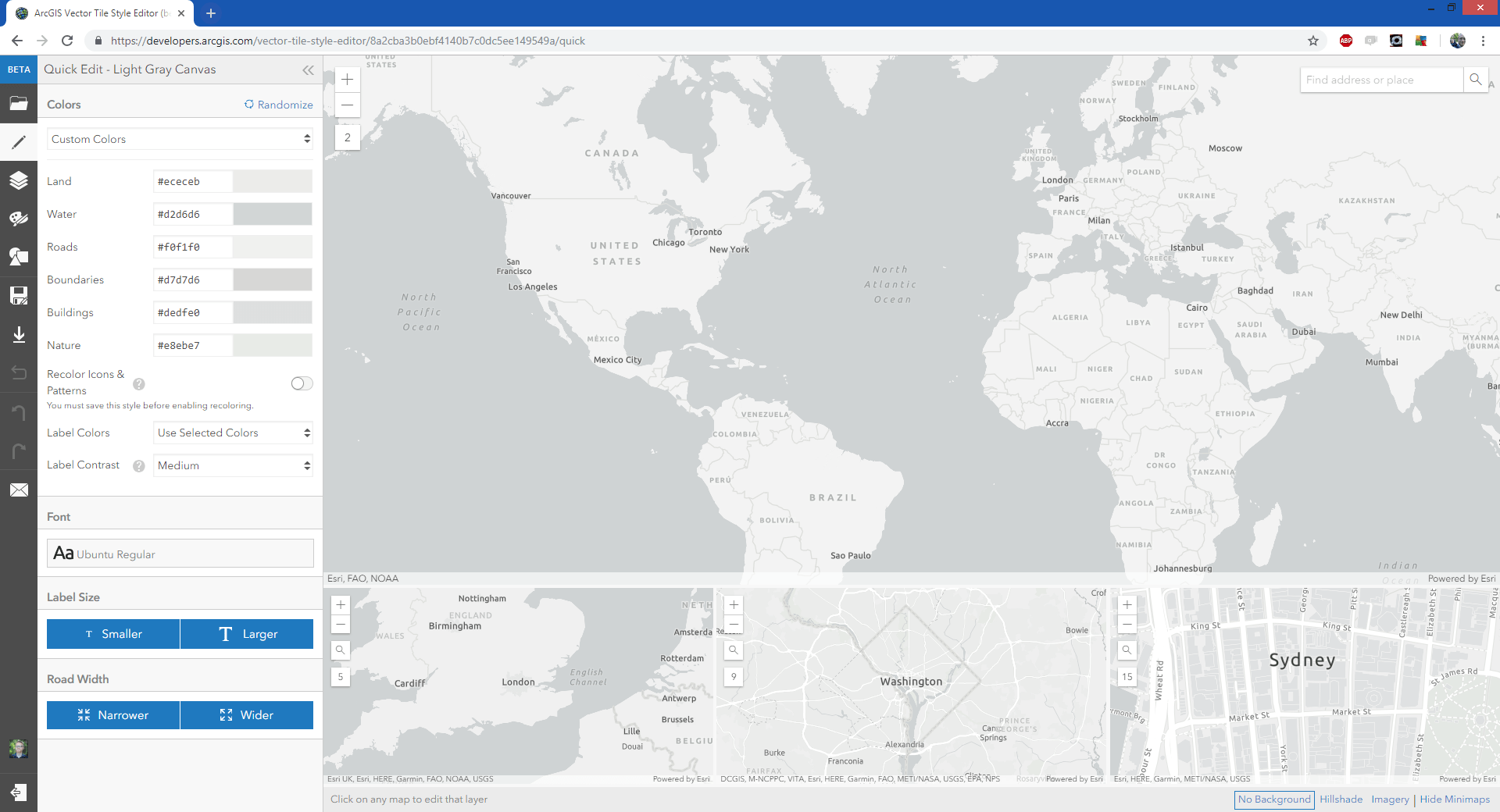Screen dimensions: 1500x812
Task: Toggle Hillshade background option
Action: click(x=1341, y=799)
